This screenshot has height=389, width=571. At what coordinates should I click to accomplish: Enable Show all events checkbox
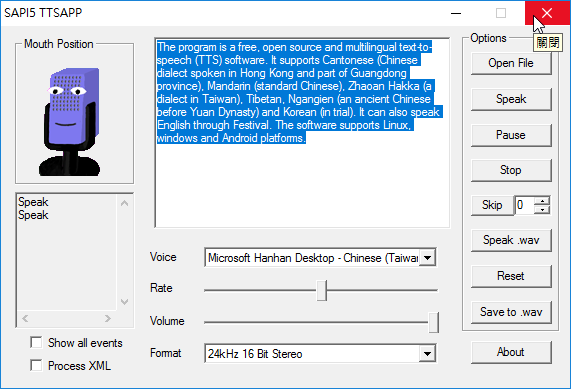(x=36, y=342)
